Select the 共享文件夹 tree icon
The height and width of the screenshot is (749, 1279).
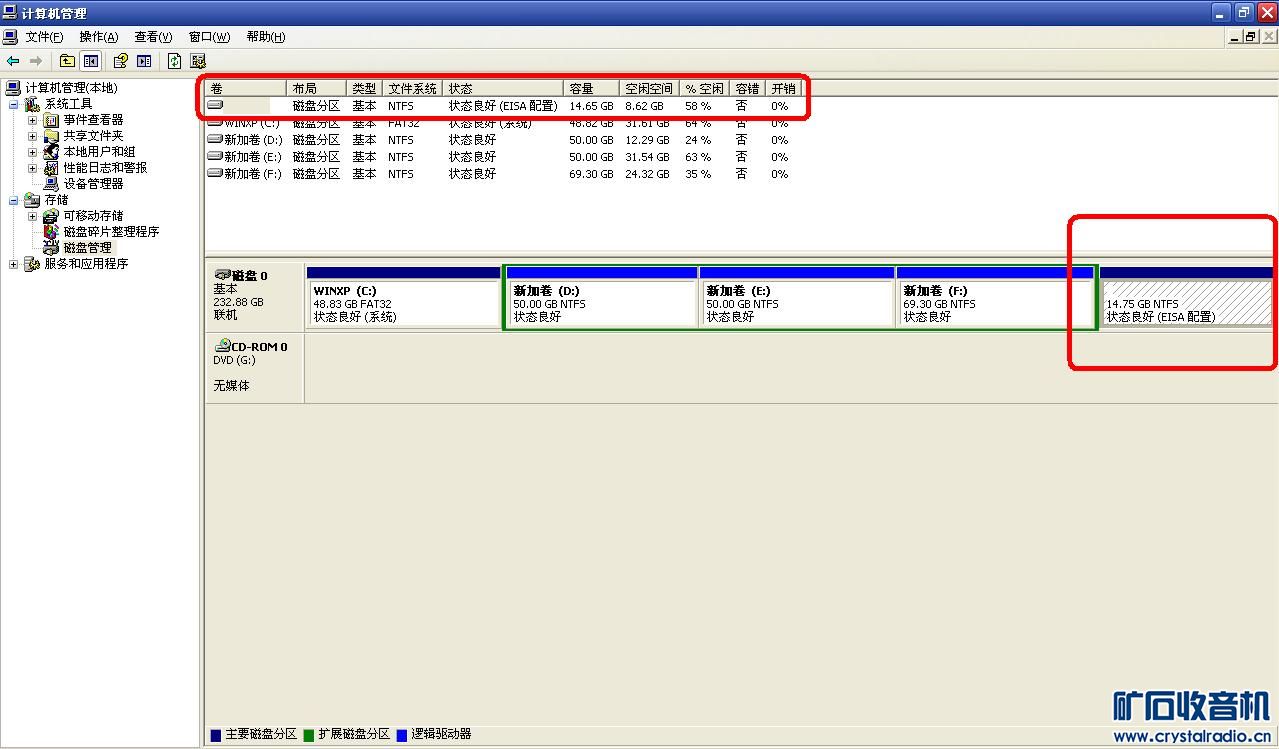[51, 136]
